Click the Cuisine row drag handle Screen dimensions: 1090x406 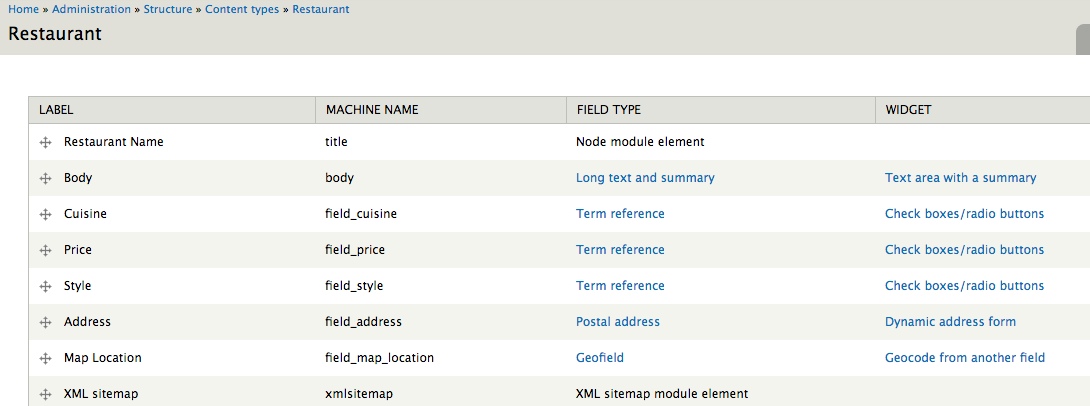click(x=45, y=215)
